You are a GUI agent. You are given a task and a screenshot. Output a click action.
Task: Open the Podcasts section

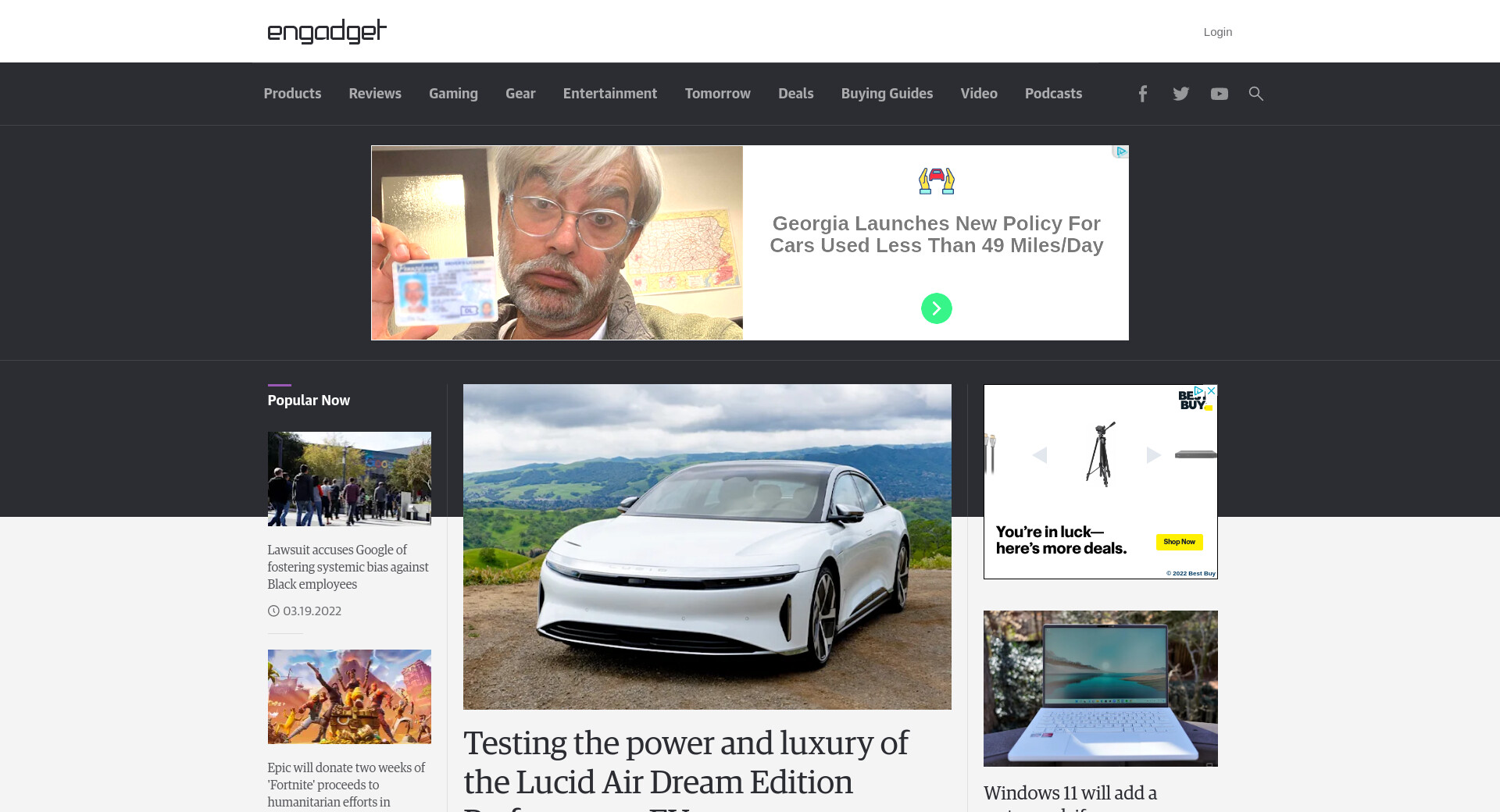[1053, 94]
